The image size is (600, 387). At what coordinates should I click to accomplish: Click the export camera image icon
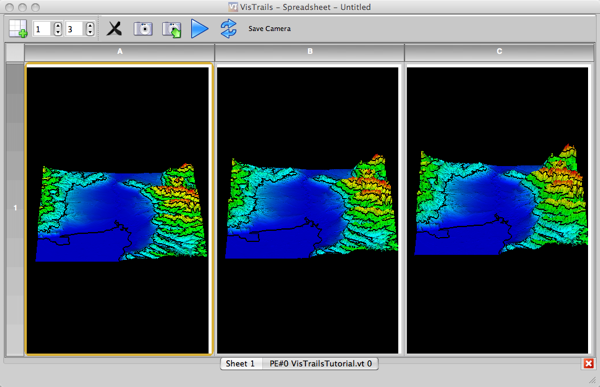pos(171,29)
